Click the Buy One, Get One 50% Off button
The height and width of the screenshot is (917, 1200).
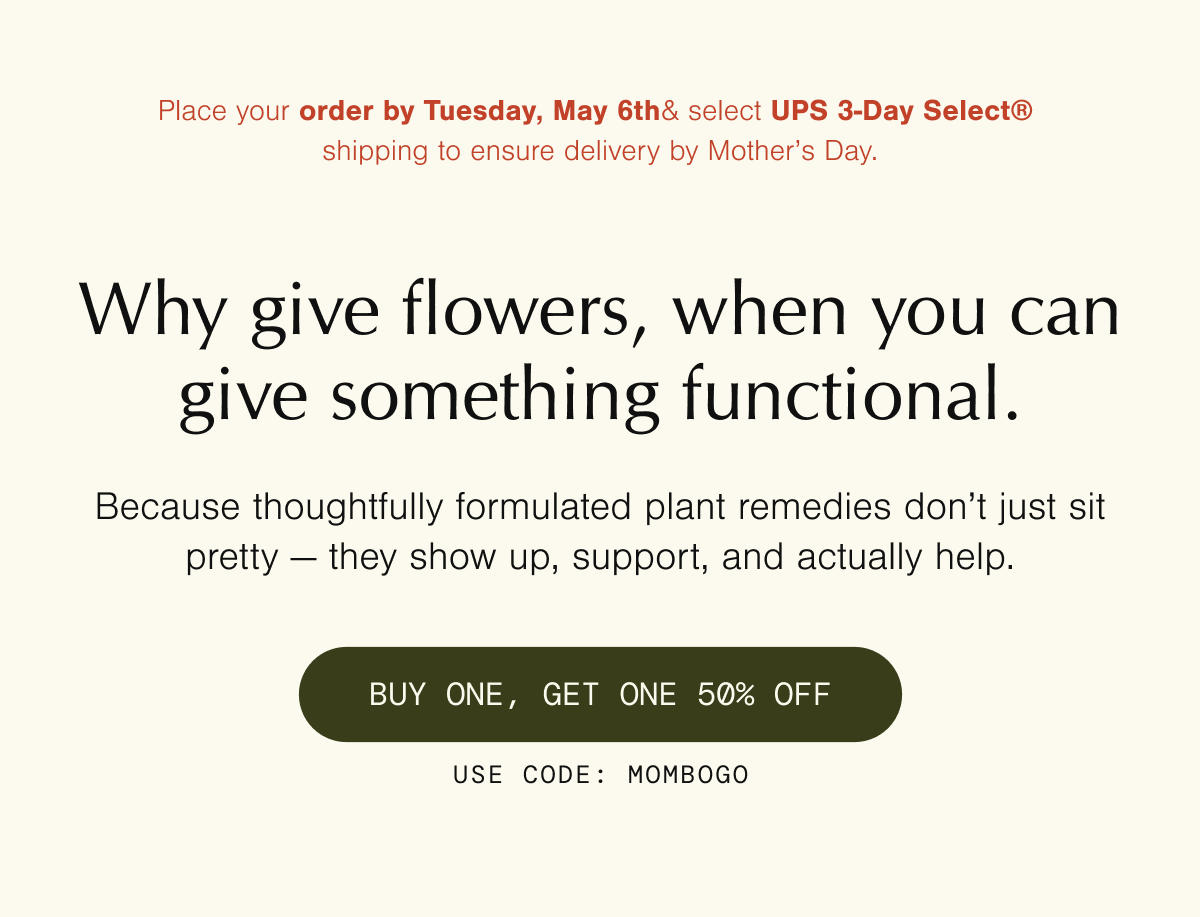point(600,694)
